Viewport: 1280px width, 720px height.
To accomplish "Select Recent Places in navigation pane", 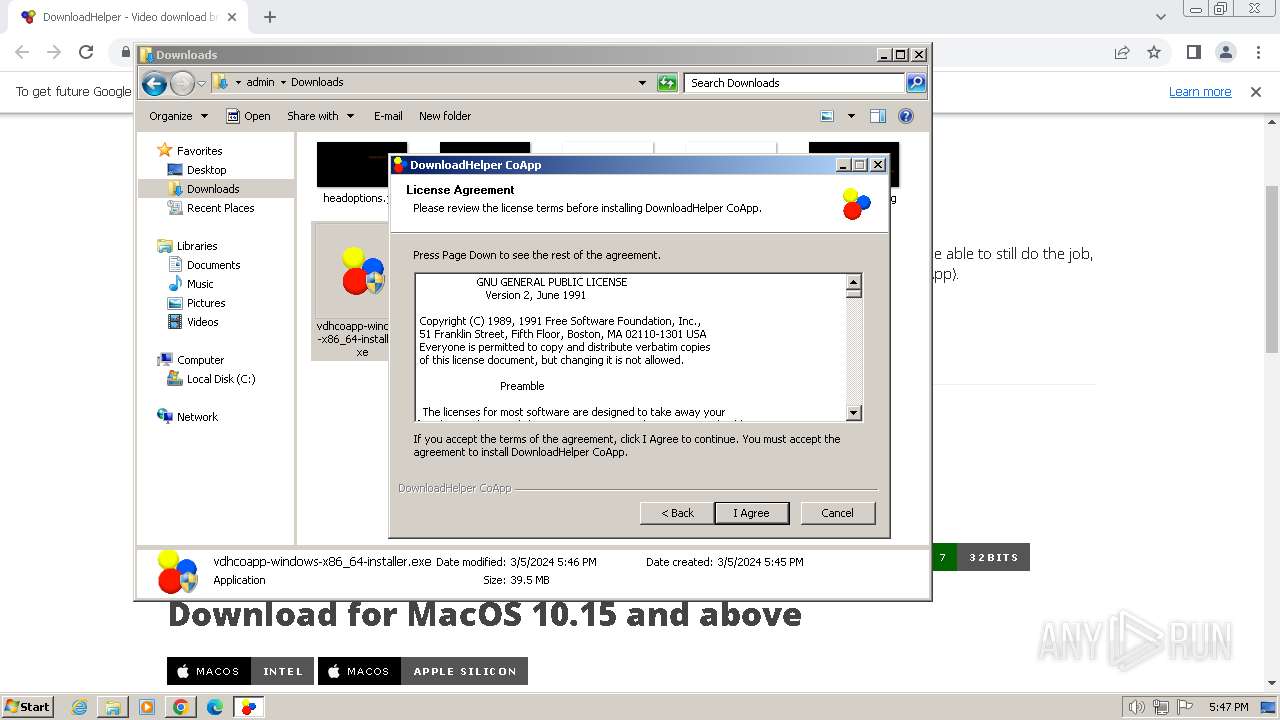I will pos(220,208).
